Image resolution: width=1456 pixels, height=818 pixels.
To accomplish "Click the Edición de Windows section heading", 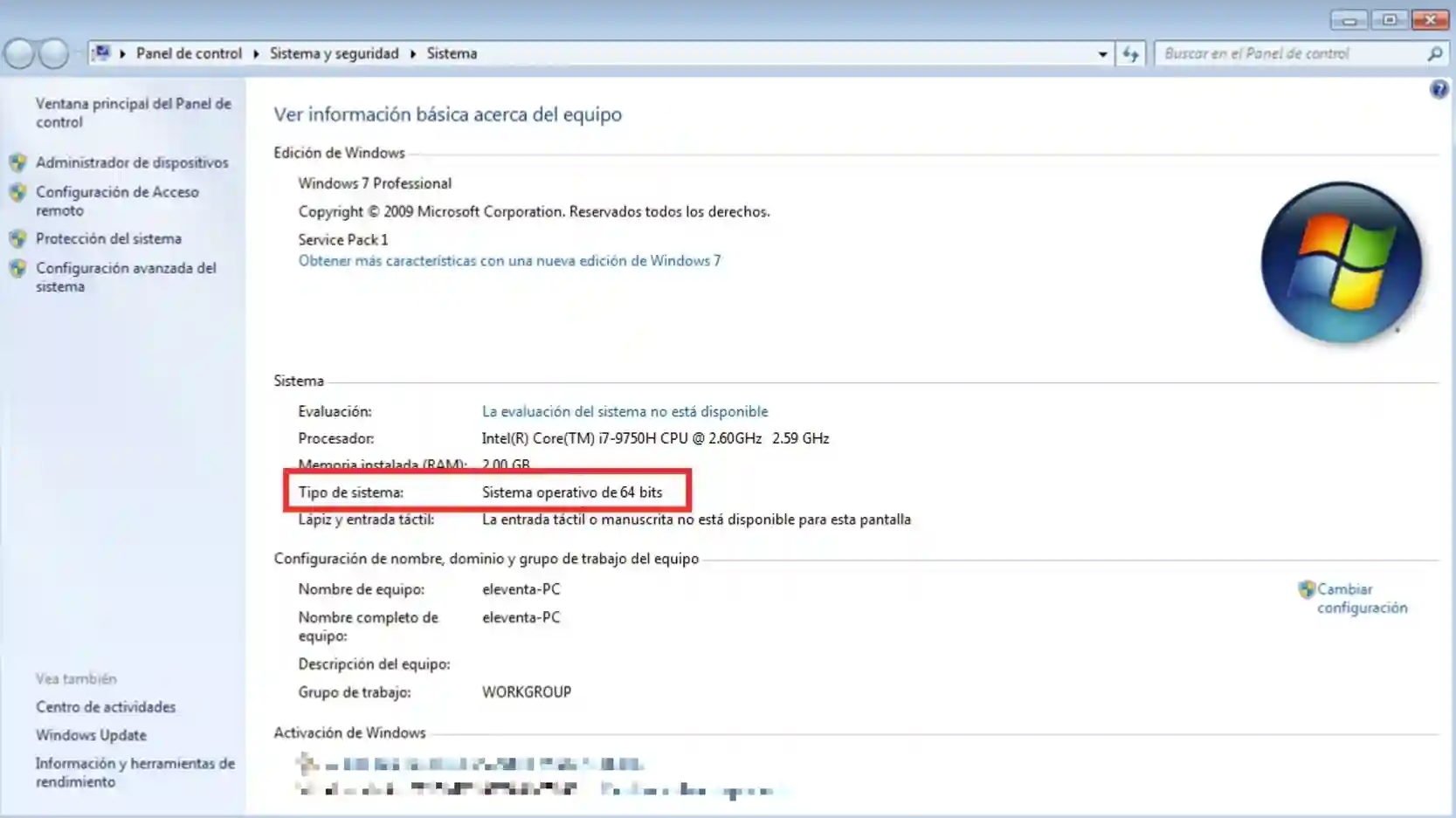I will tap(340, 153).
